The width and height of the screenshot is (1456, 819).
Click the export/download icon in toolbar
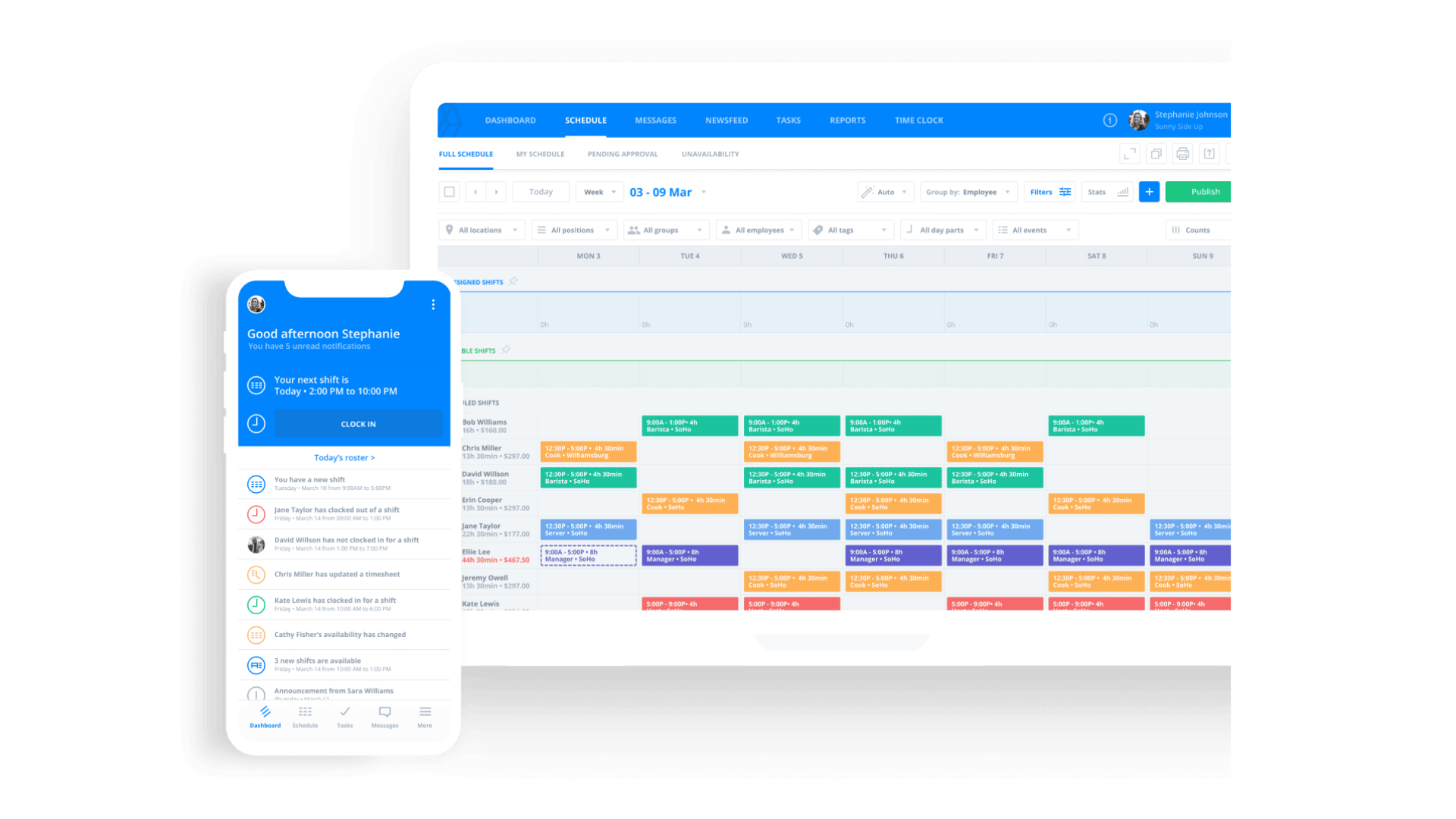point(1209,154)
